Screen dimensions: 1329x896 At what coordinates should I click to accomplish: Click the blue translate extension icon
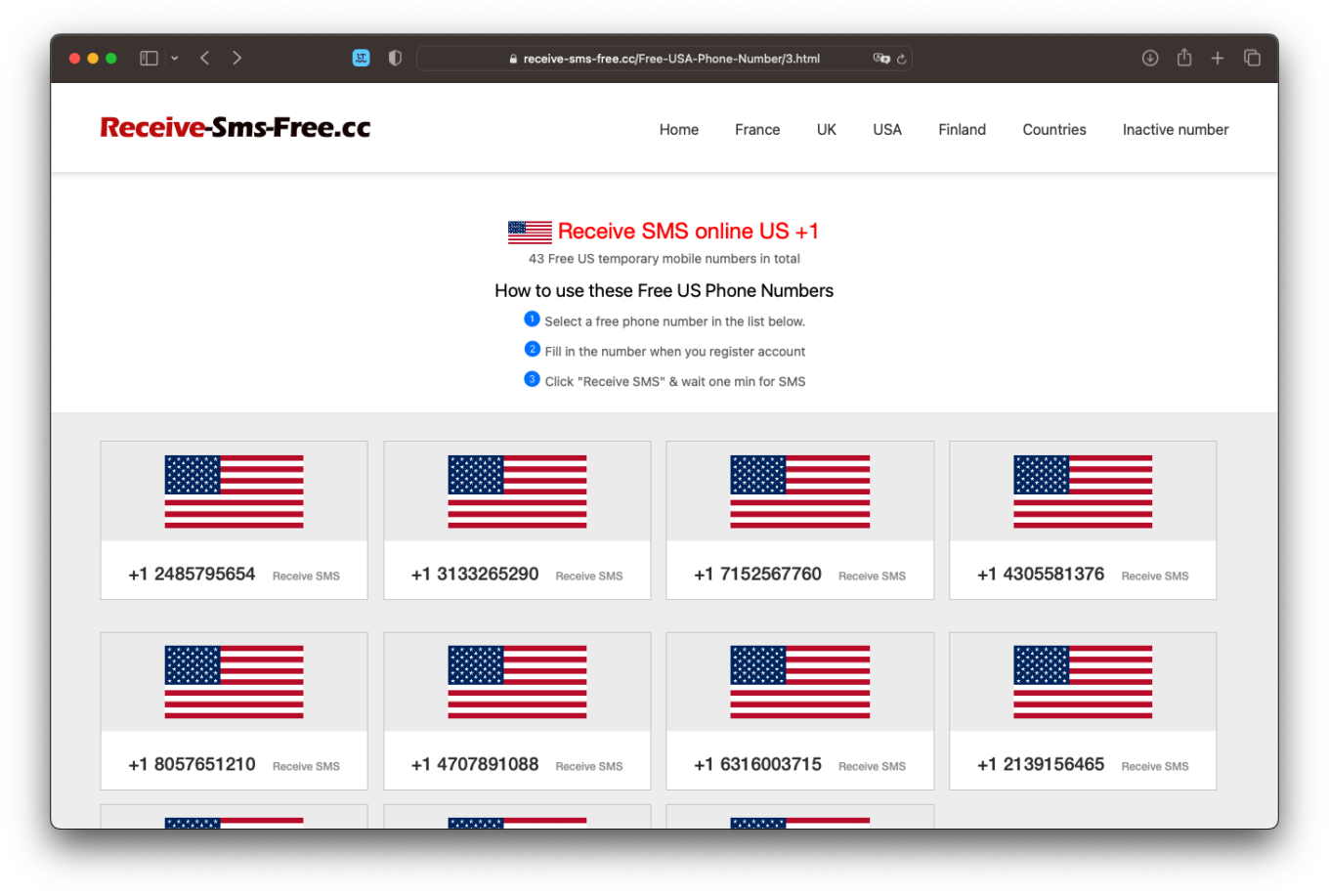[x=362, y=59]
